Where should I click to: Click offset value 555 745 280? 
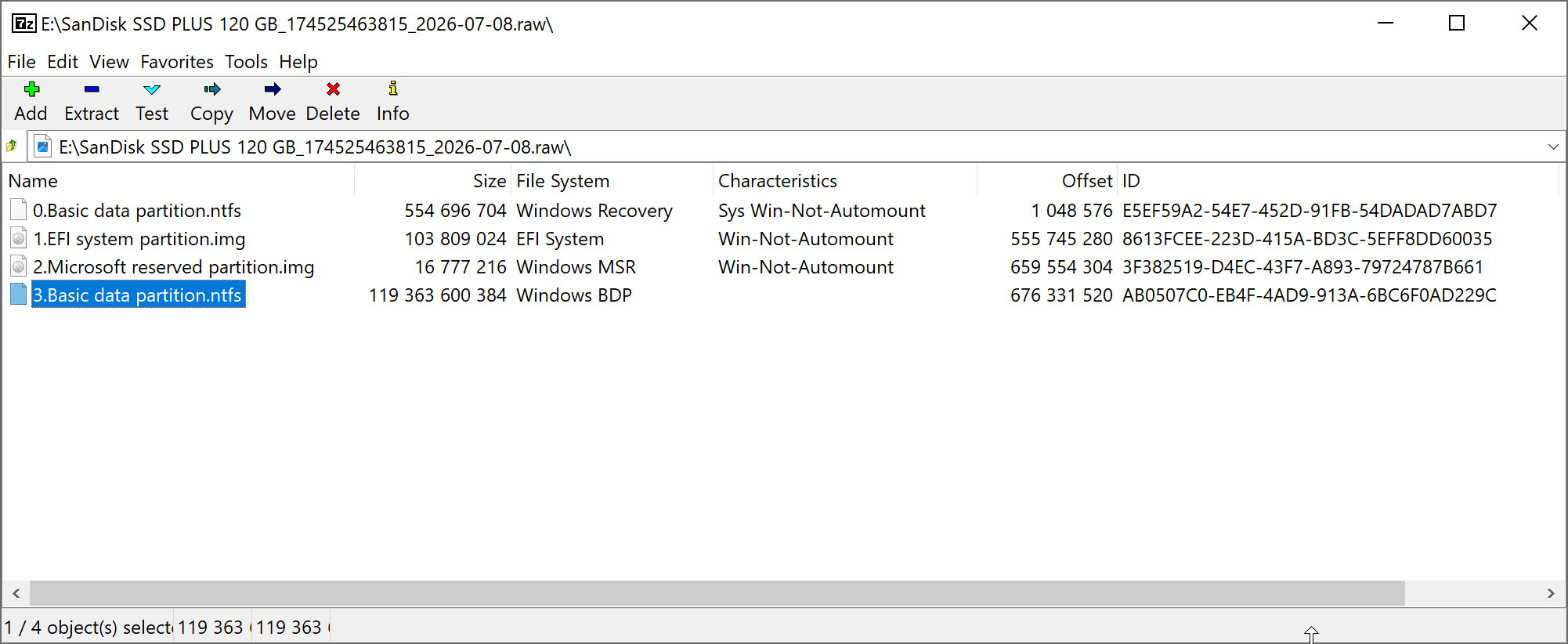point(1061,238)
